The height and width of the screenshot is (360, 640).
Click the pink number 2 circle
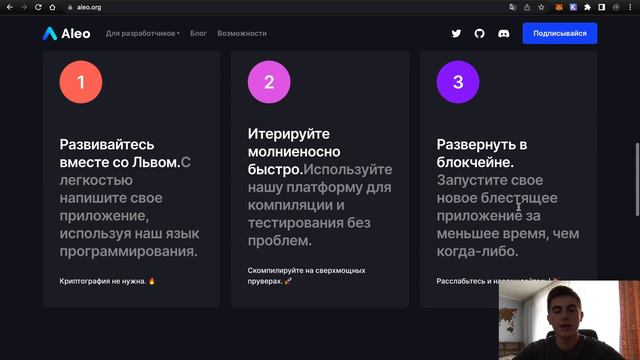pyautogui.click(x=269, y=82)
